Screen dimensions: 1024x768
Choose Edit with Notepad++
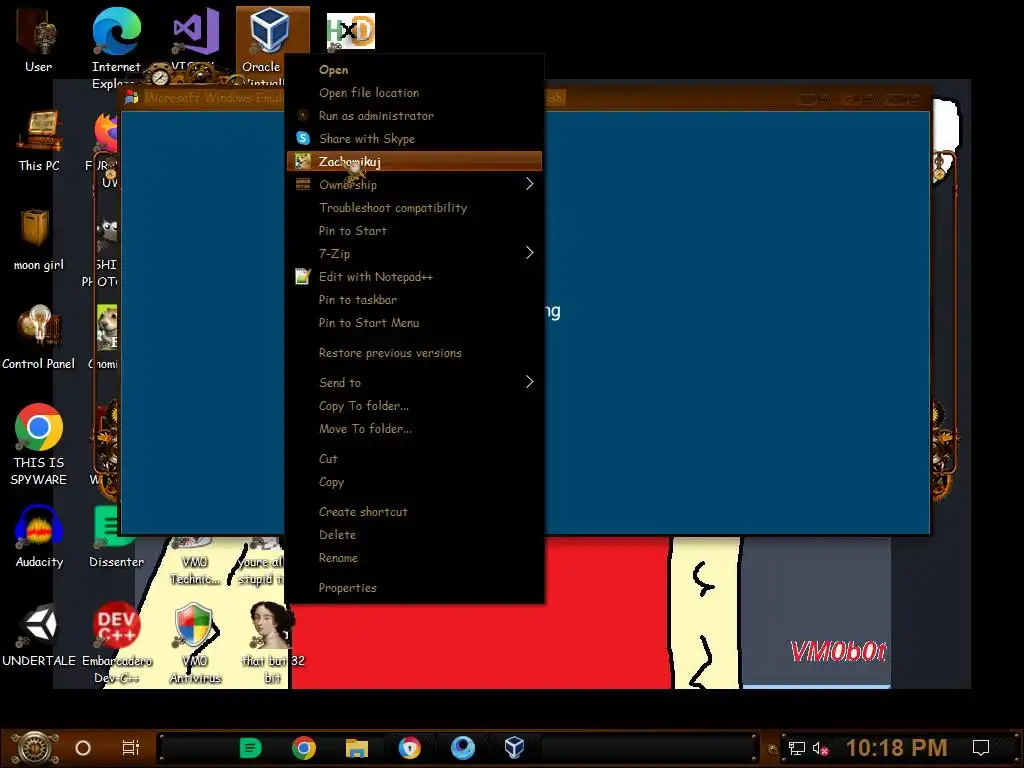click(414, 276)
